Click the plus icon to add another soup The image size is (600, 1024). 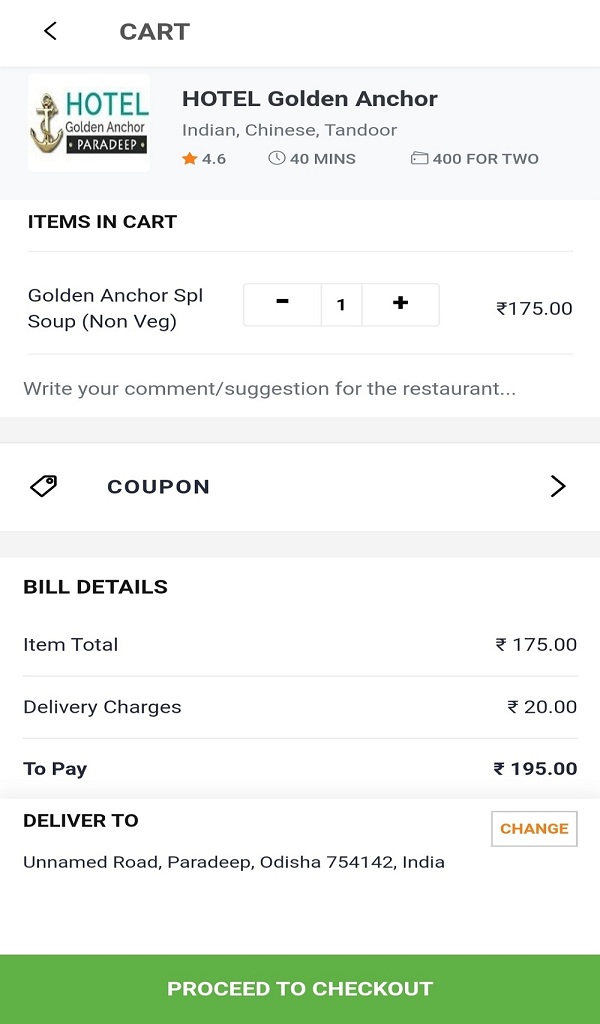[x=400, y=304]
